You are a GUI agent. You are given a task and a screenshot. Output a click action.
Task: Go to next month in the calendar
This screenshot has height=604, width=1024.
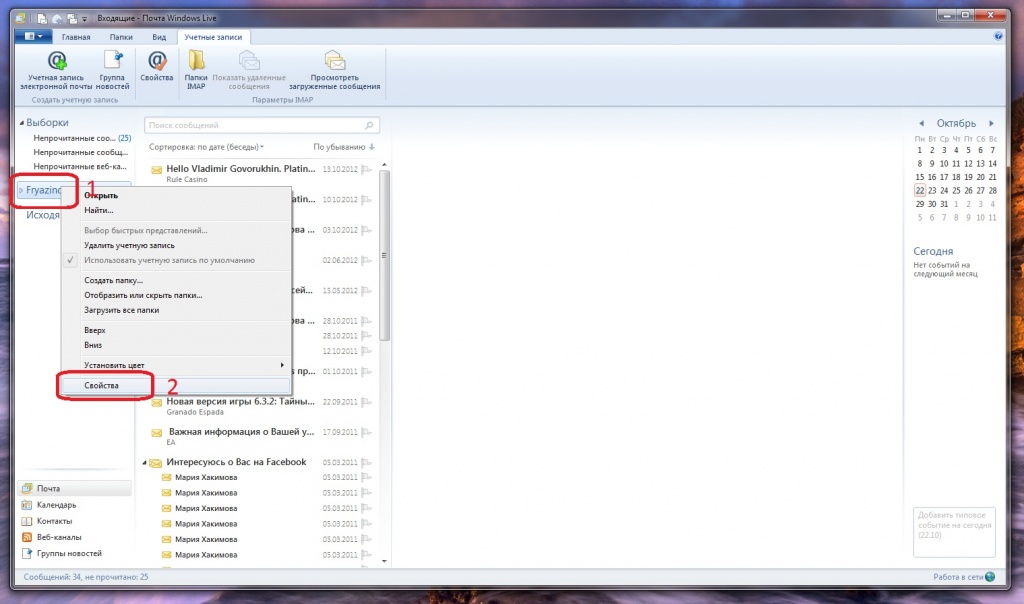click(991, 123)
